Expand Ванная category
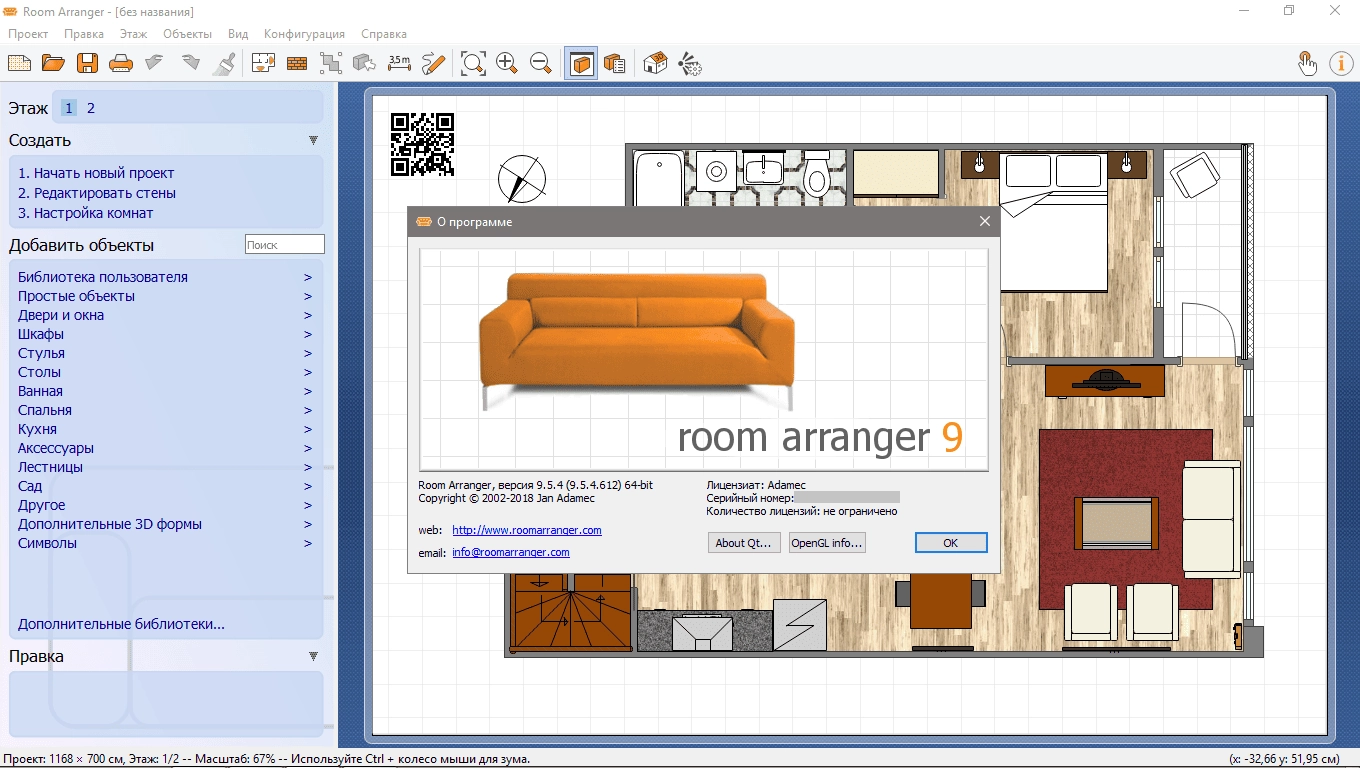Image resolution: width=1360 pixels, height=768 pixels. click(165, 391)
